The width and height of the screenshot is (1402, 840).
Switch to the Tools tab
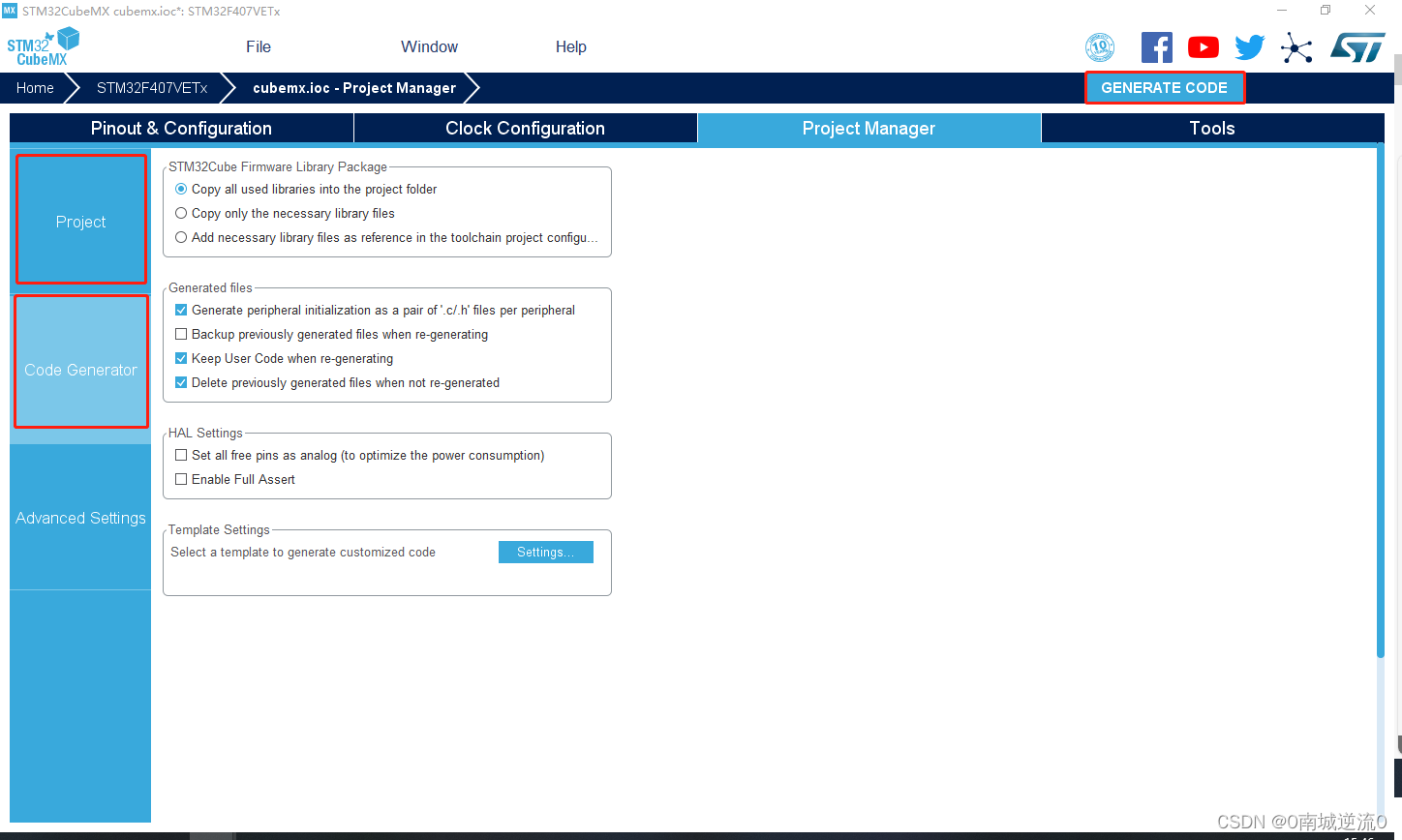pyautogui.click(x=1212, y=128)
